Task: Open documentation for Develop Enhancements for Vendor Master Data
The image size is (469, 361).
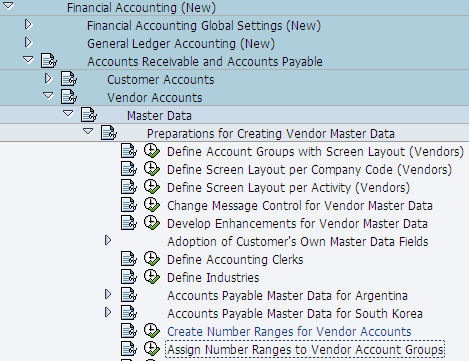Action: pyautogui.click(x=129, y=223)
